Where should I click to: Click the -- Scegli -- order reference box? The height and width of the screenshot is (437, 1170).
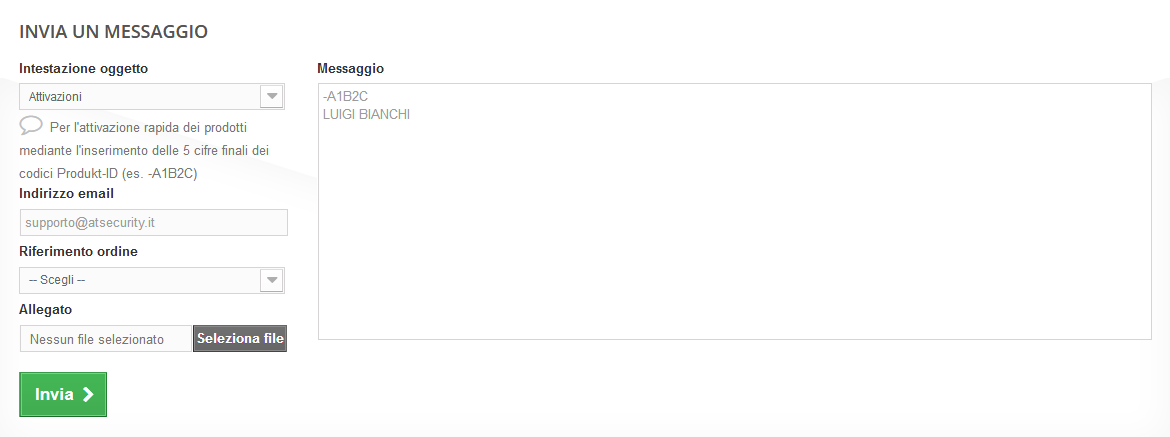pyautogui.click(x=151, y=280)
